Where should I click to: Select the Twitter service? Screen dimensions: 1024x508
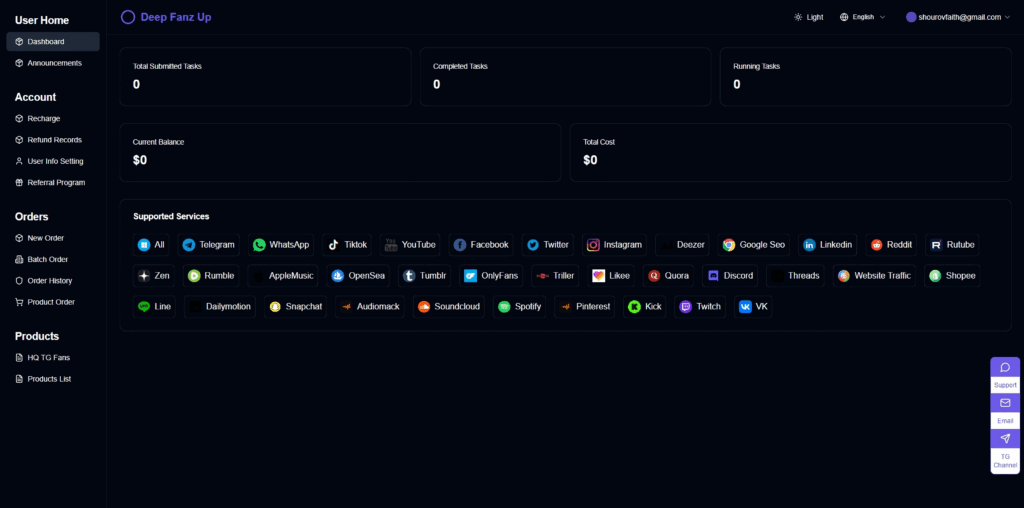click(547, 245)
